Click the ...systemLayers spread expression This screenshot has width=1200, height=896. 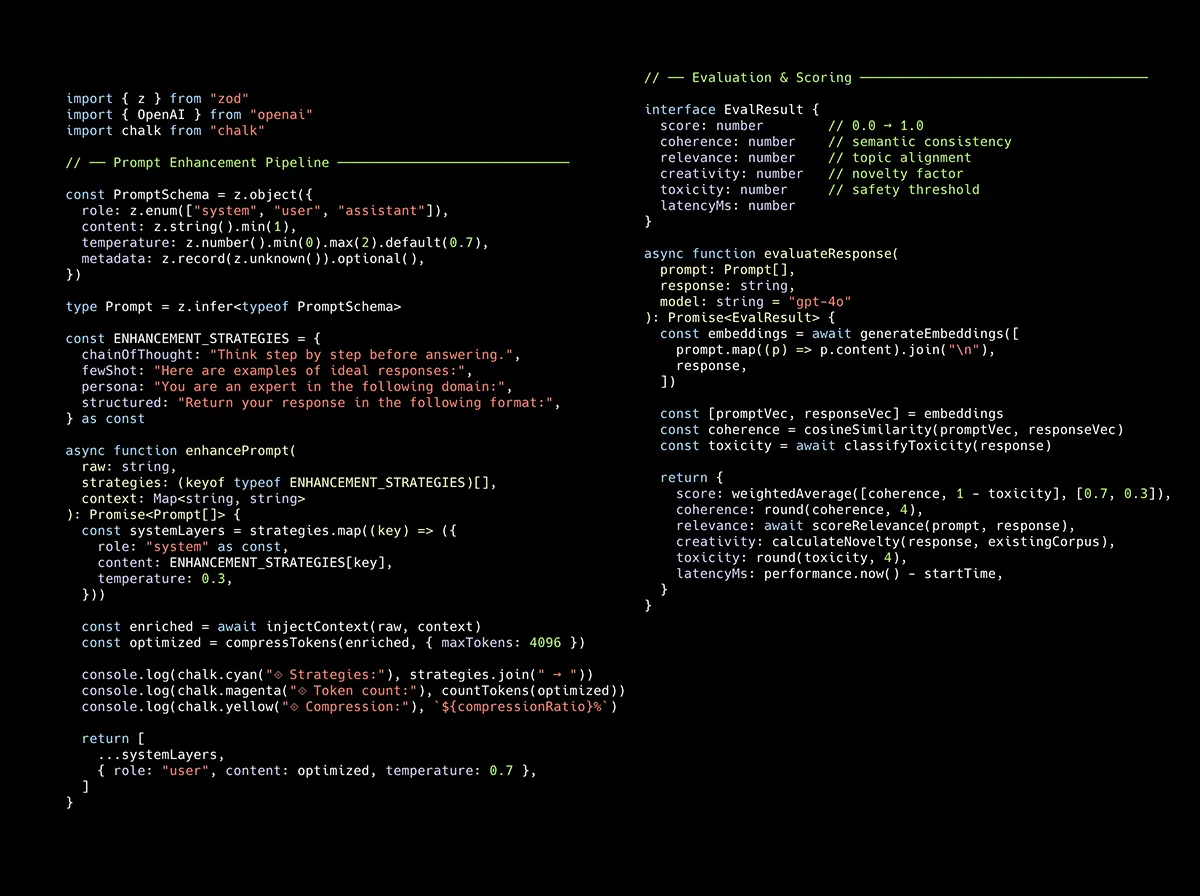click(161, 755)
